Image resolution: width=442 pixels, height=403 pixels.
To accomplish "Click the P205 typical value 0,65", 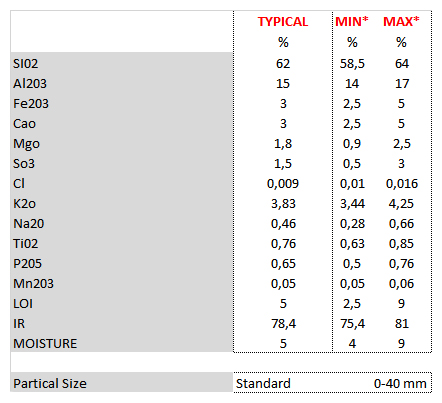I will (283, 264).
